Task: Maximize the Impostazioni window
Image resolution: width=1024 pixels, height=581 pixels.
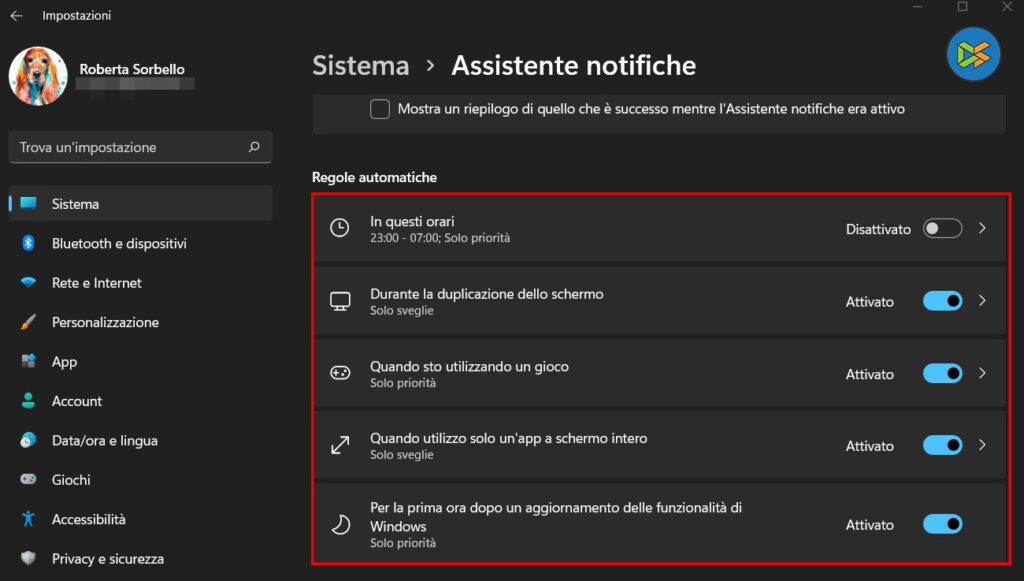Action: (962, 7)
